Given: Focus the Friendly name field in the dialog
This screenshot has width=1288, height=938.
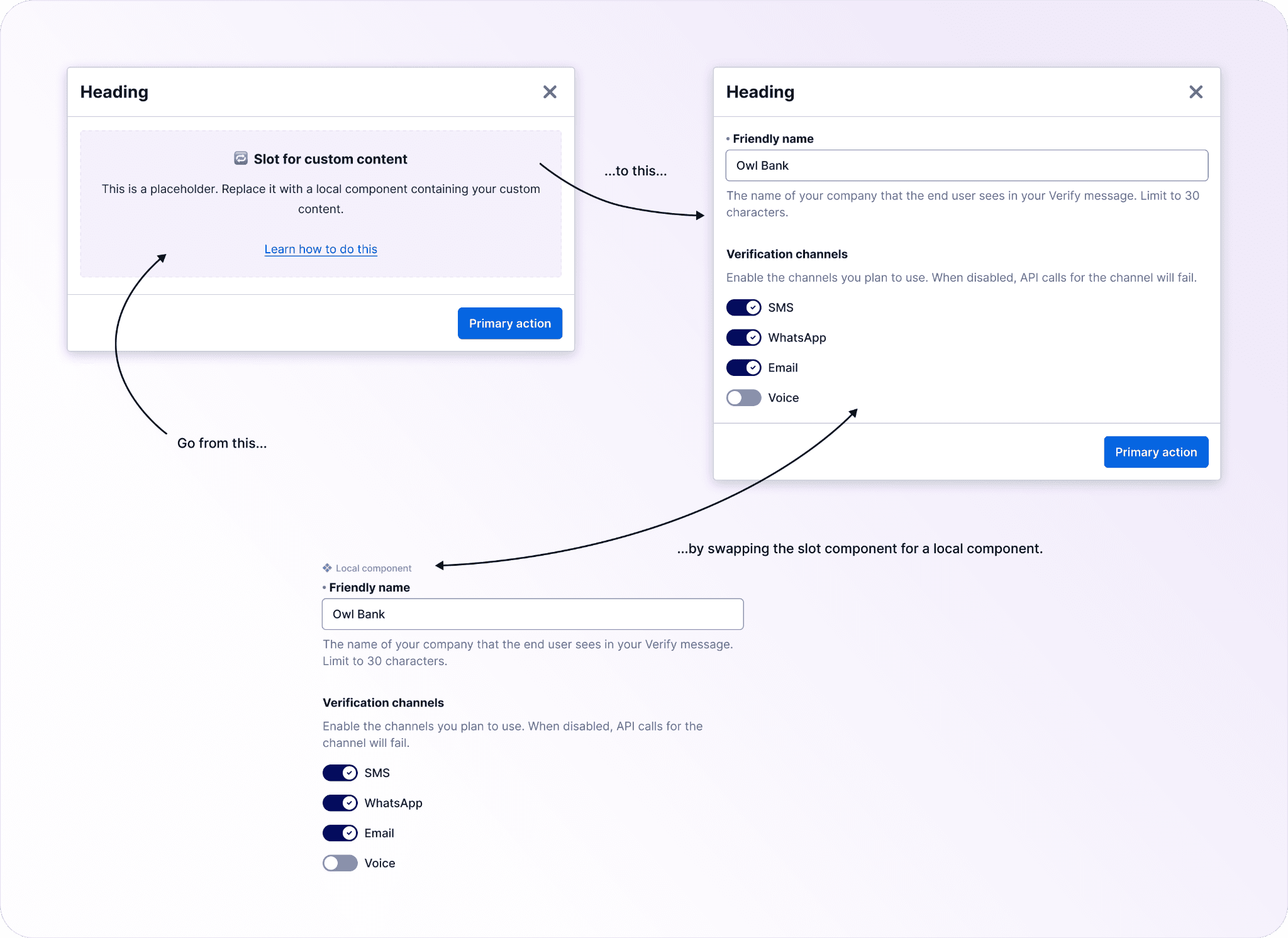Looking at the screenshot, I should pyautogui.click(x=966, y=165).
